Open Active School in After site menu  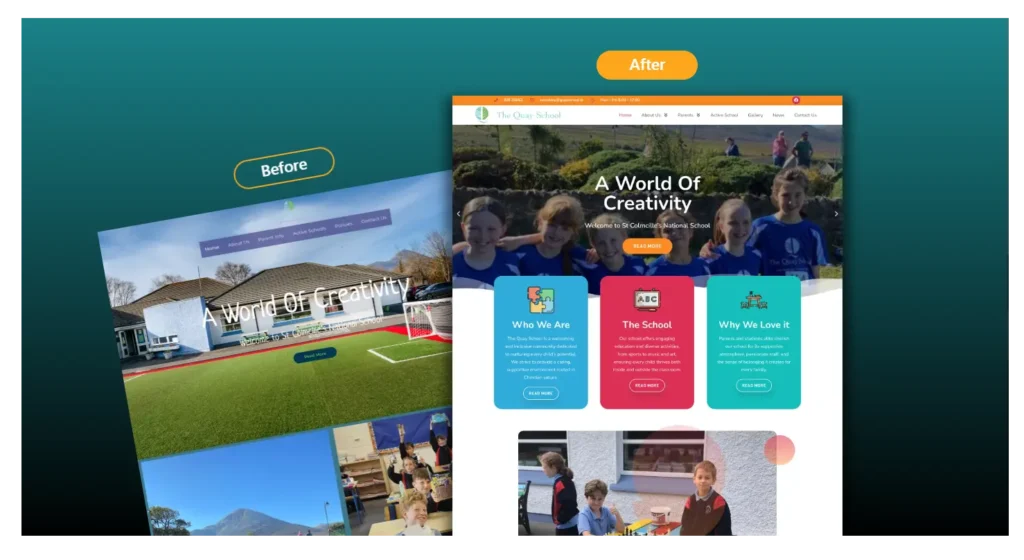point(724,115)
